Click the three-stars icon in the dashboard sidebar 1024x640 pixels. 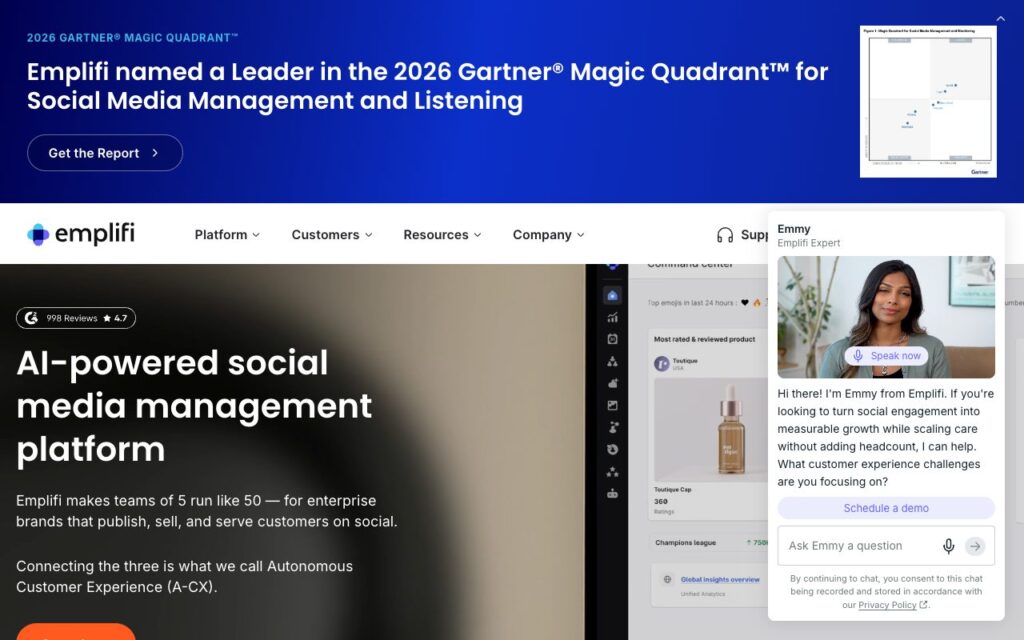pos(612,472)
